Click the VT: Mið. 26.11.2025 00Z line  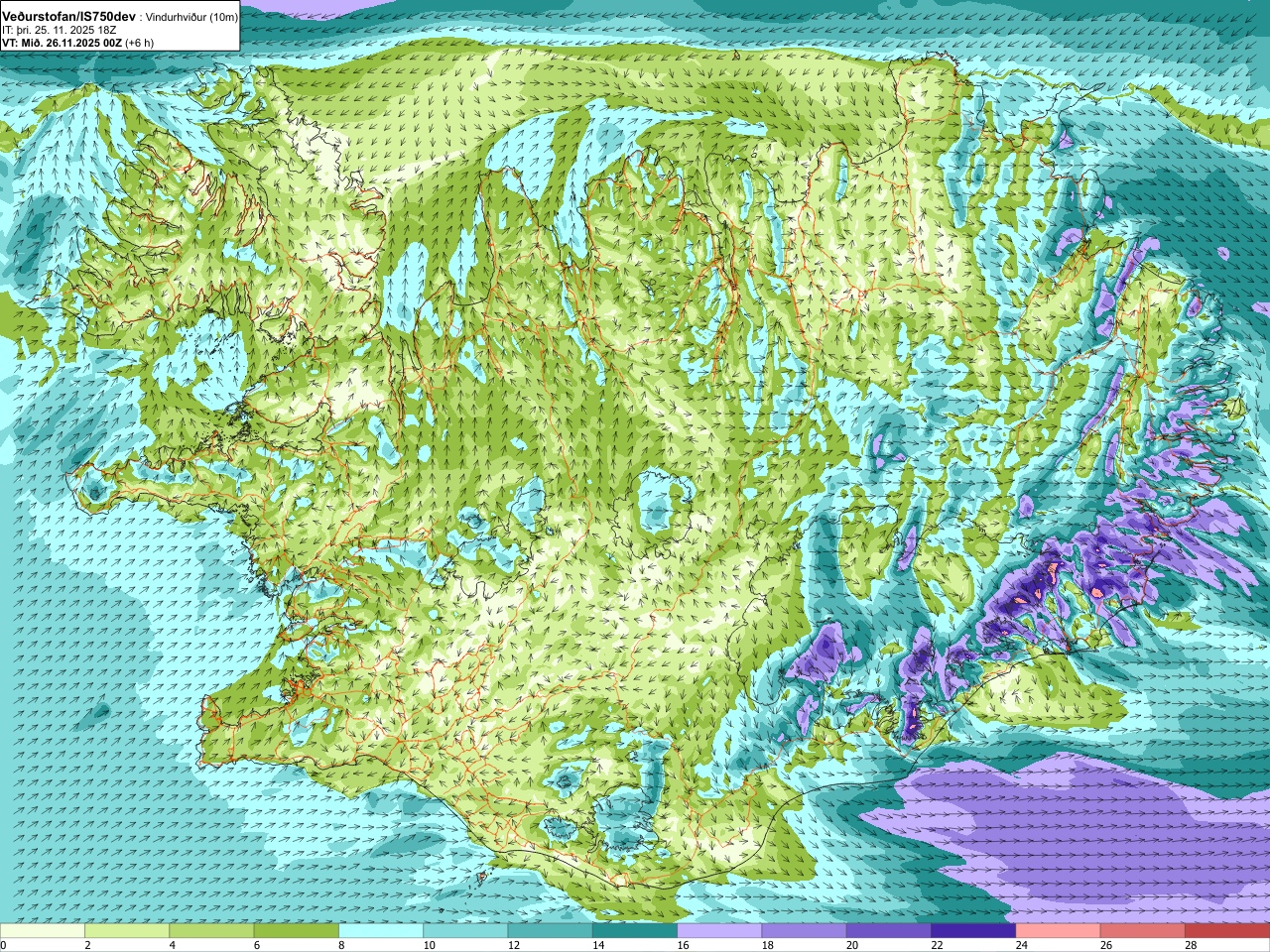62,43
